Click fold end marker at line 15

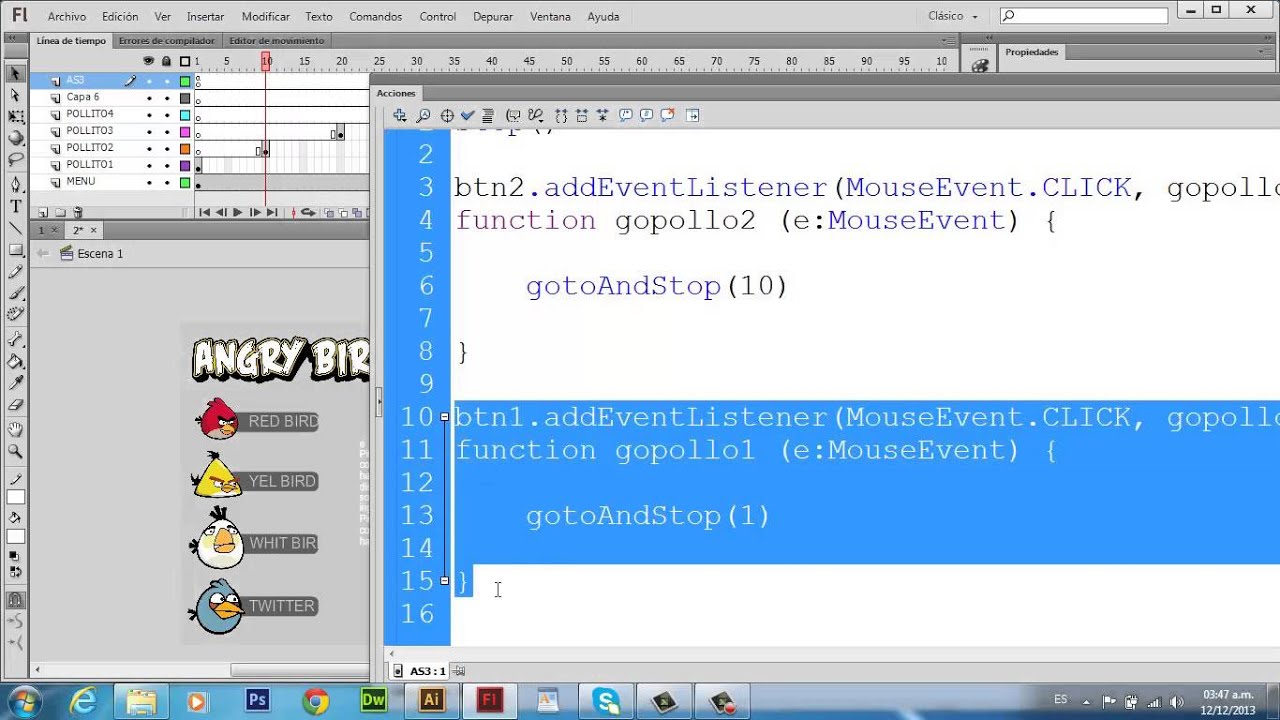(444, 580)
